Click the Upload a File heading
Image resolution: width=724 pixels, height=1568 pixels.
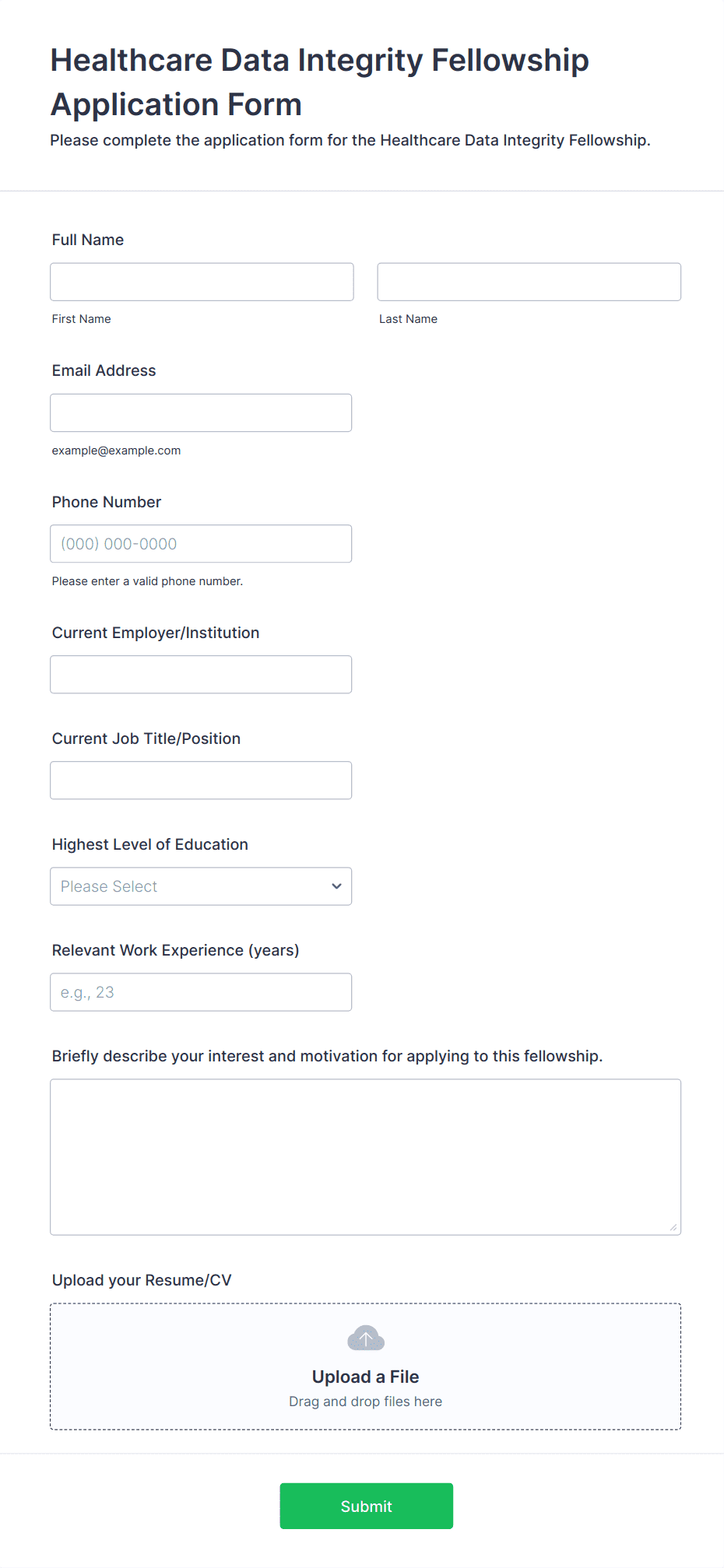pyautogui.click(x=365, y=1377)
